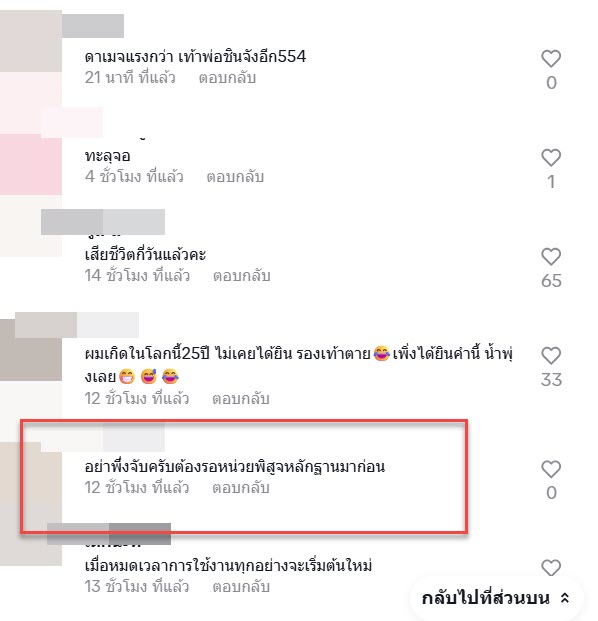The width and height of the screenshot is (598, 621).
Task: Reply to the 21 นาที ที่แล้ว comment
Action: 227,78
